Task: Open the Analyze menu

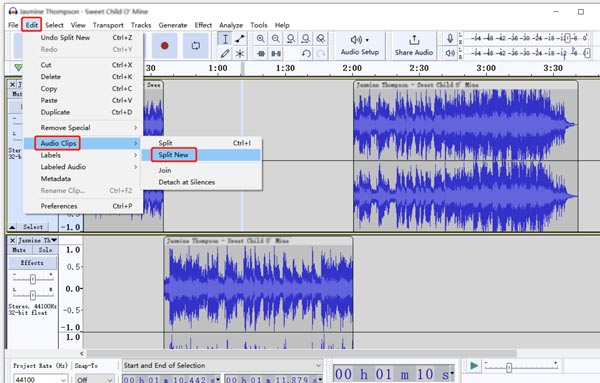Action: click(231, 25)
